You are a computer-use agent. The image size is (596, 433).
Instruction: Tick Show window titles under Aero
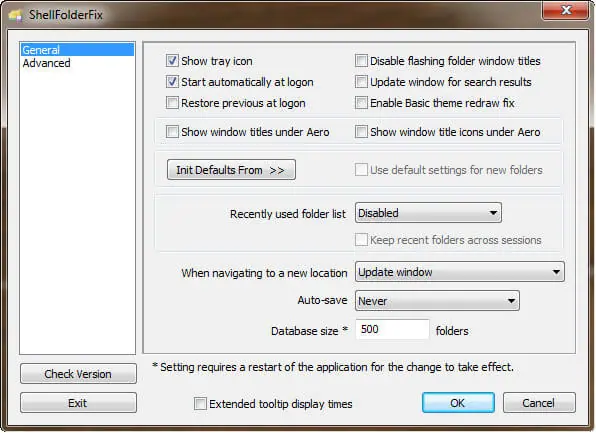click(x=172, y=132)
